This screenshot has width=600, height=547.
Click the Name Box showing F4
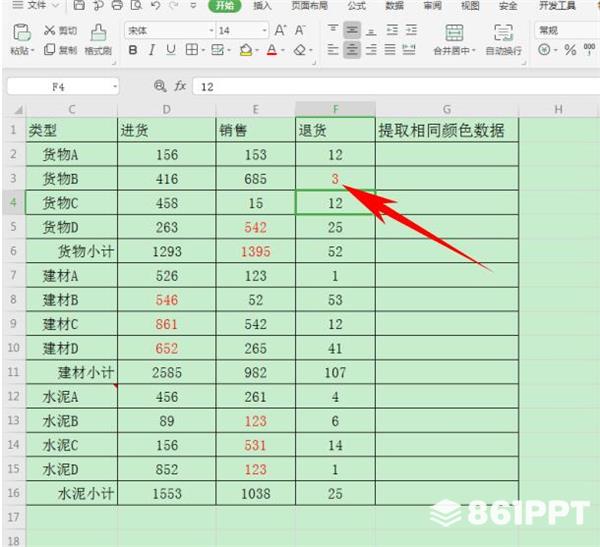pos(58,87)
